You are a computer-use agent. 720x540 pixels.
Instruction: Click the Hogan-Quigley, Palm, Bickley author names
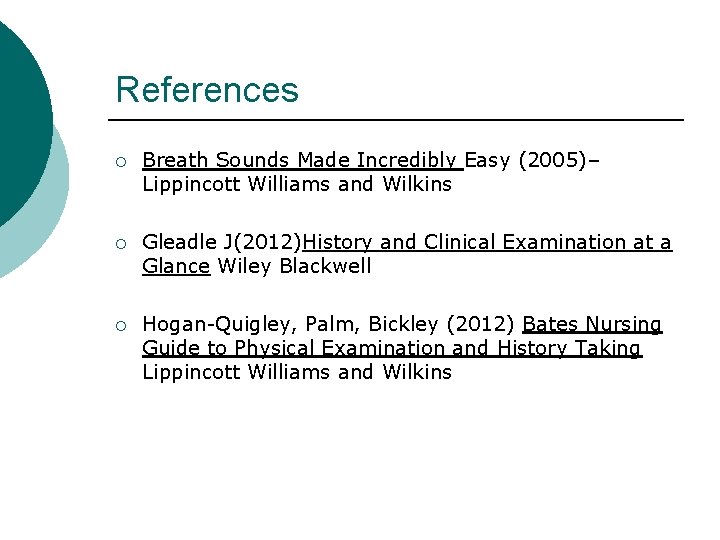(x=290, y=324)
